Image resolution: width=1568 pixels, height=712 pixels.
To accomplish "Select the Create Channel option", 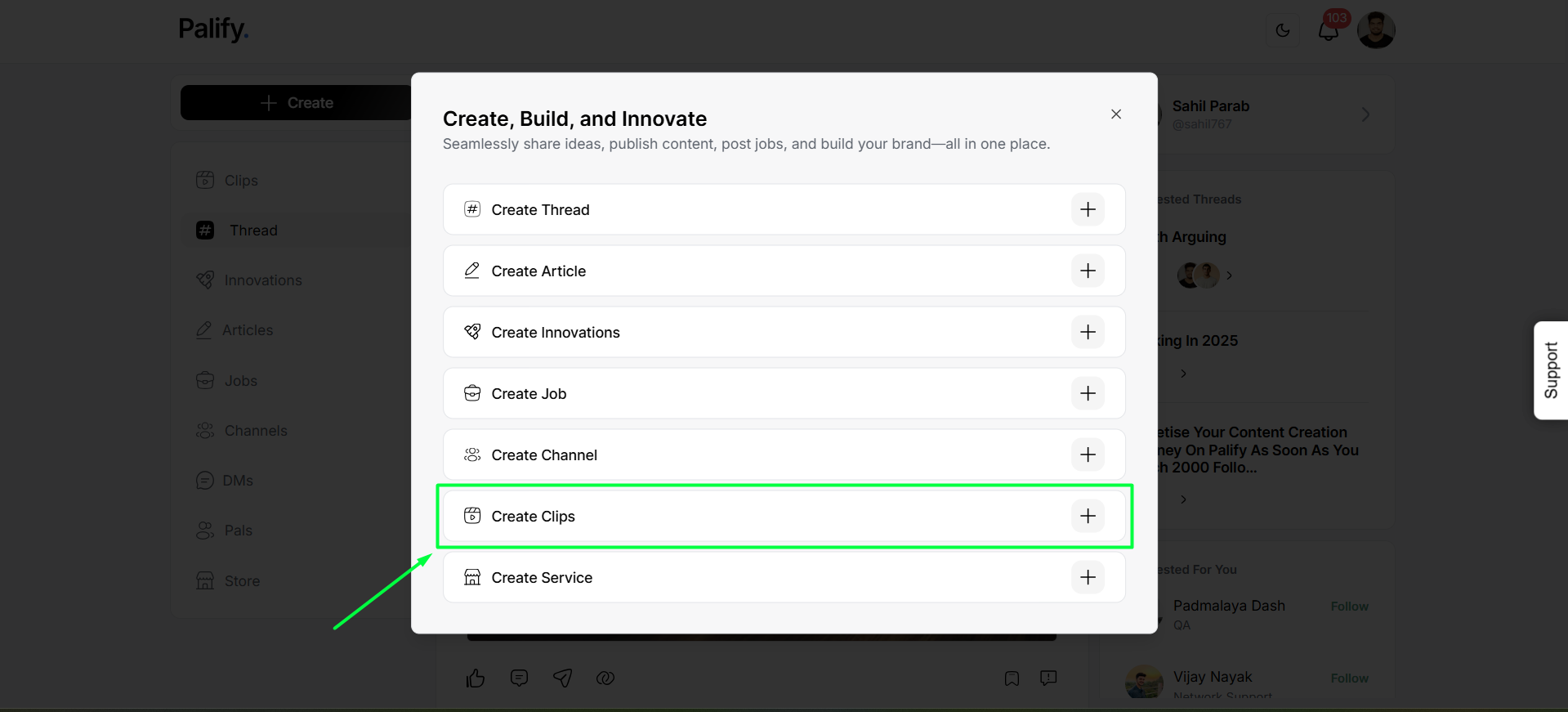I will click(x=784, y=455).
